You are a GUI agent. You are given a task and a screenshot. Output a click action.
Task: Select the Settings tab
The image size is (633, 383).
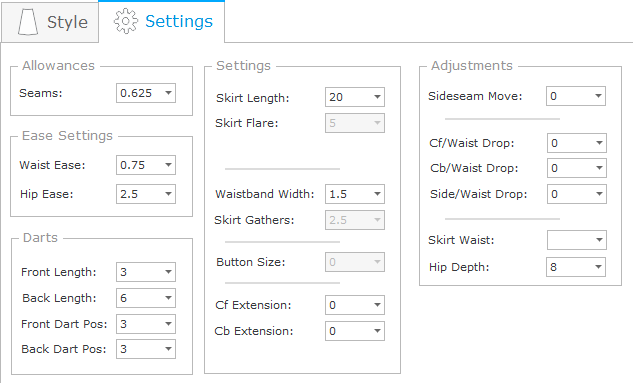(161, 21)
